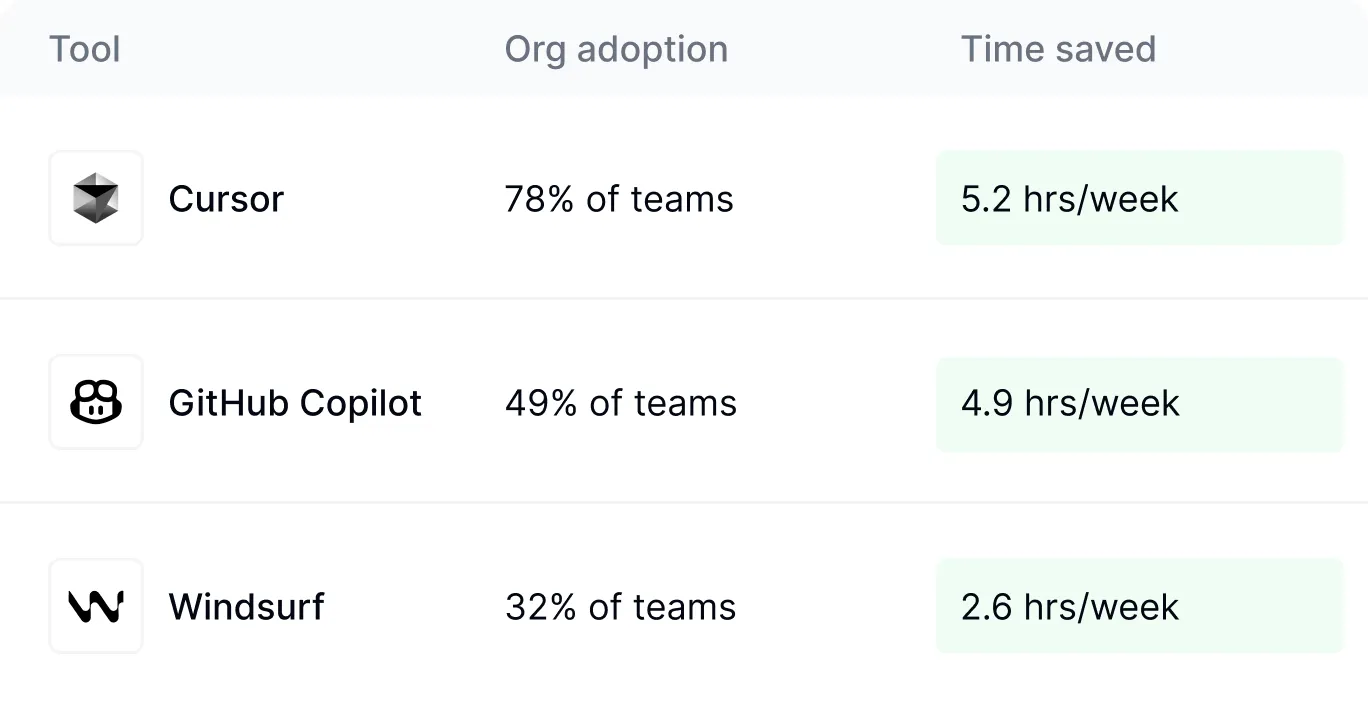Image resolution: width=1368 pixels, height=708 pixels.
Task: Click the 32% of teams adoption value
Action: click(620, 607)
